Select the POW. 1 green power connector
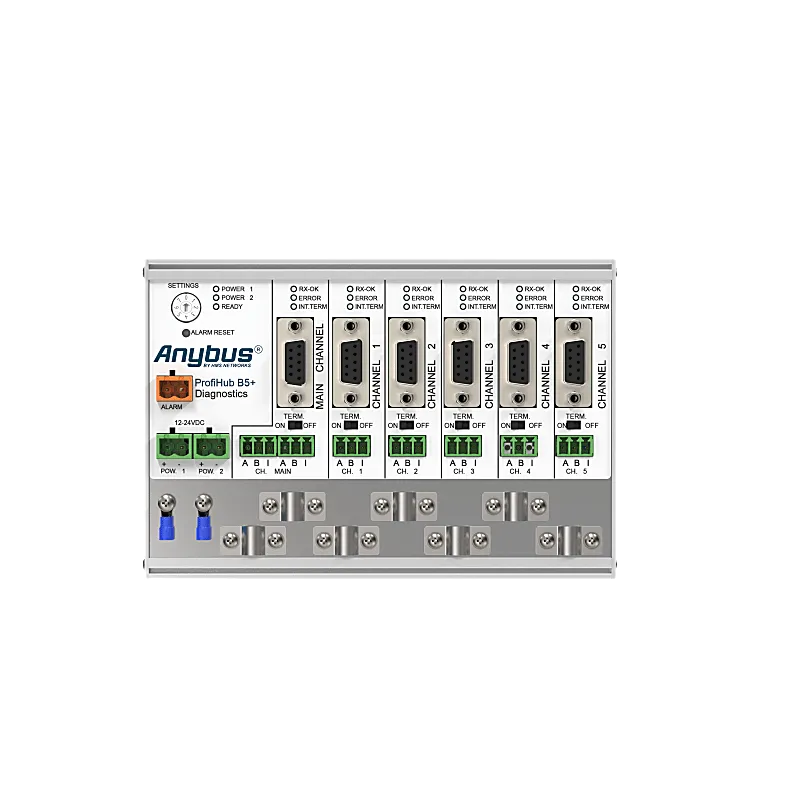This screenshot has height=800, width=800. [174, 446]
